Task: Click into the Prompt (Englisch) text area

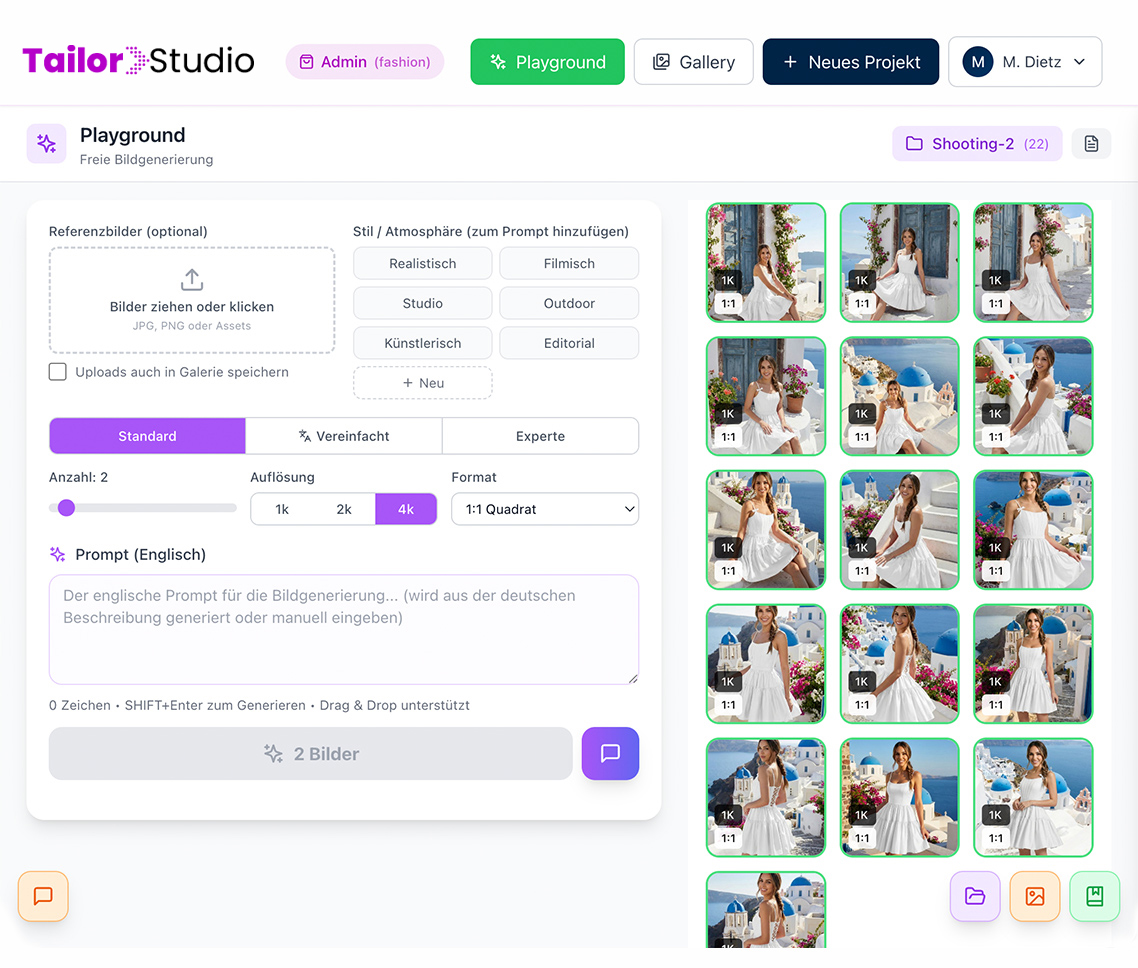Action: [x=344, y=630]
